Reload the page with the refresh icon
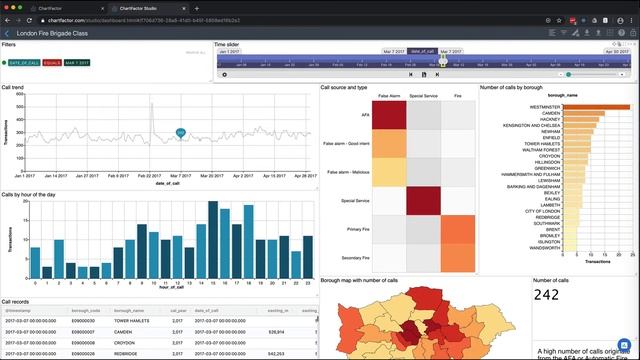 coord(29,20)
